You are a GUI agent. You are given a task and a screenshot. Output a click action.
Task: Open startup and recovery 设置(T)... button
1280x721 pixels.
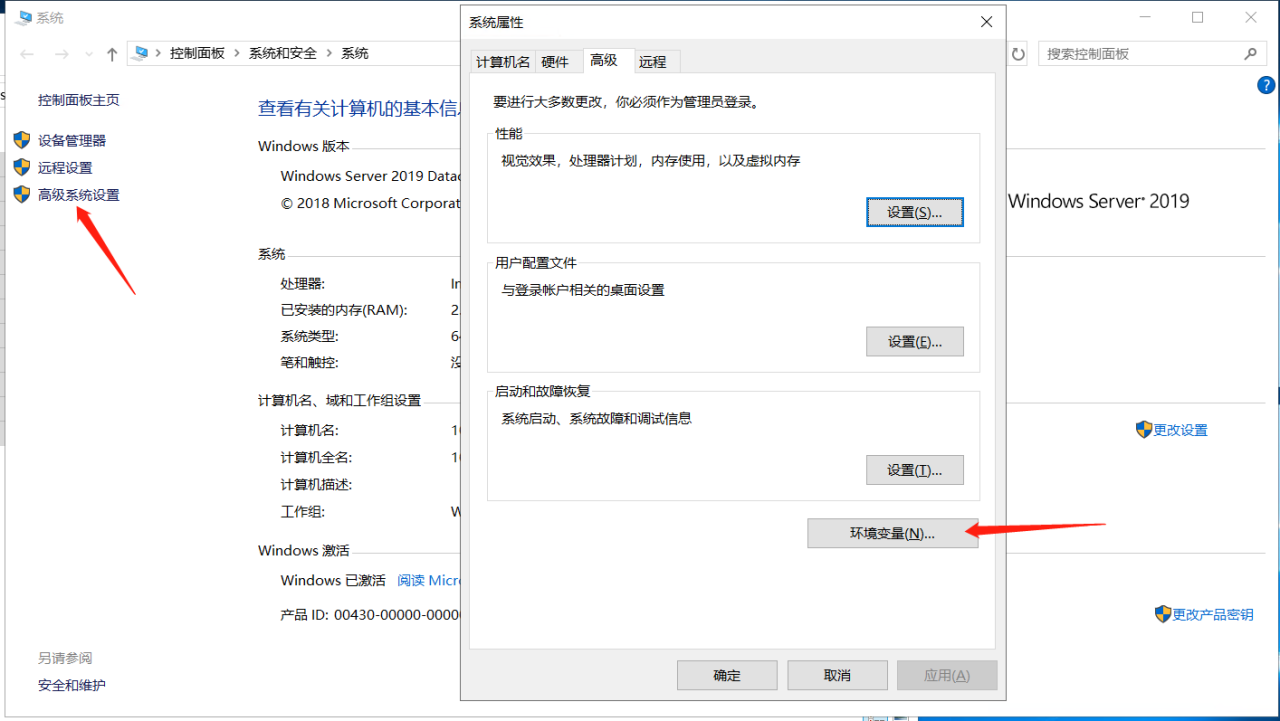point(915,470)
